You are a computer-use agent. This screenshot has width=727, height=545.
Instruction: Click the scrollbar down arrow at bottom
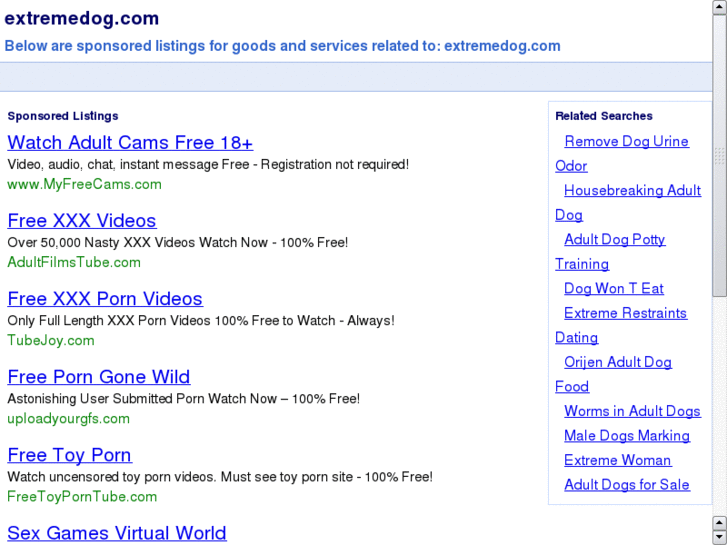[720, 538]
